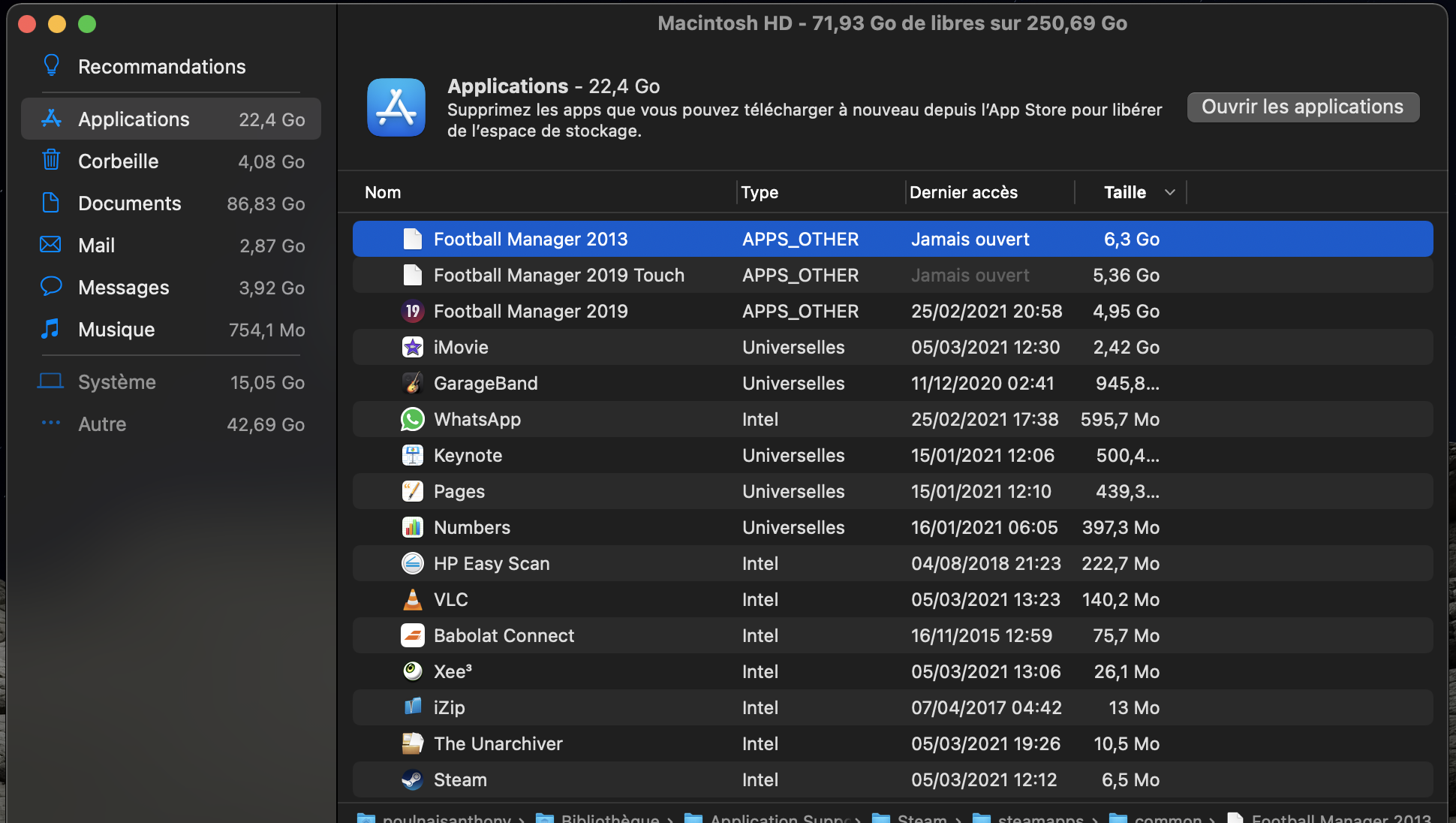Click steamapps folder in path bar

point(1039,817)
